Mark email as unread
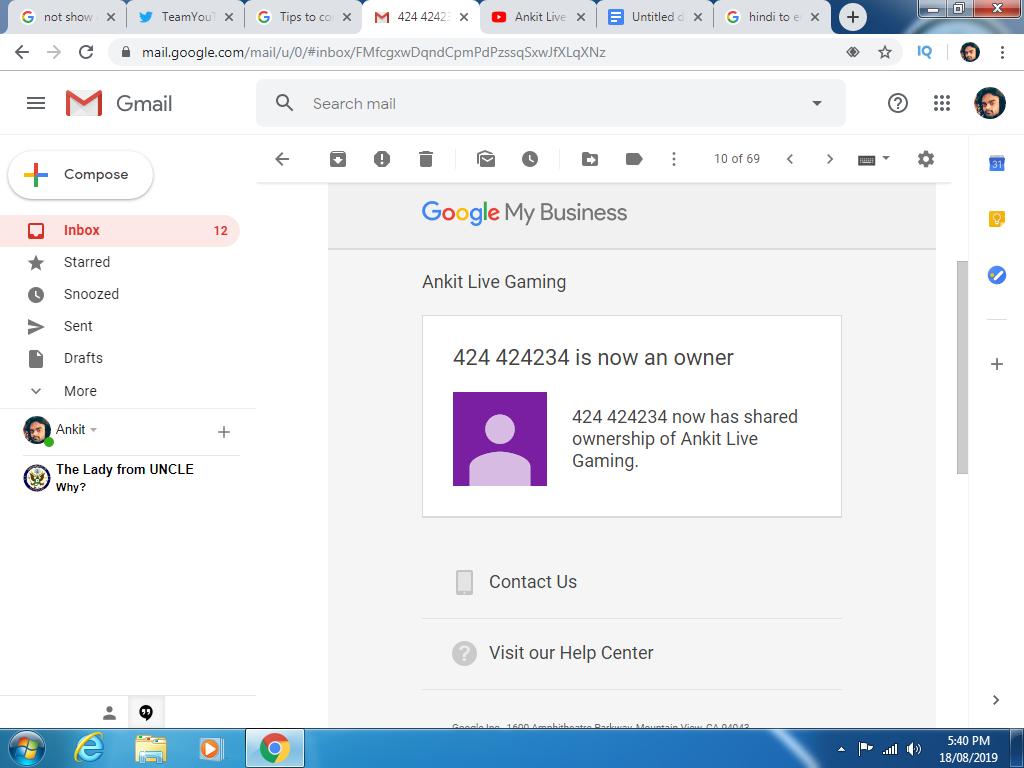Screen dimensions: 1024x768 (486, 159)
